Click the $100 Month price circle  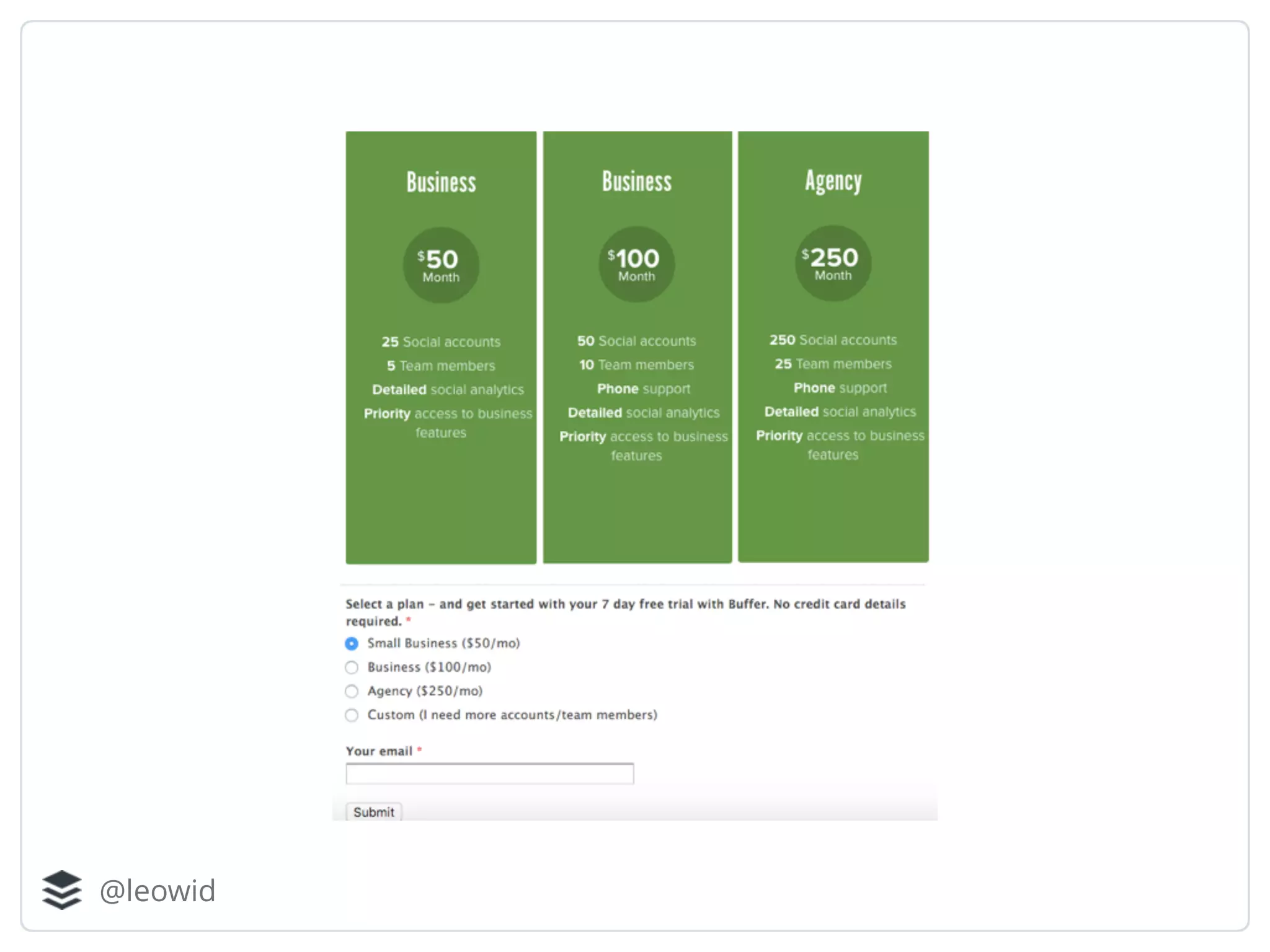(x=636, y=265)
